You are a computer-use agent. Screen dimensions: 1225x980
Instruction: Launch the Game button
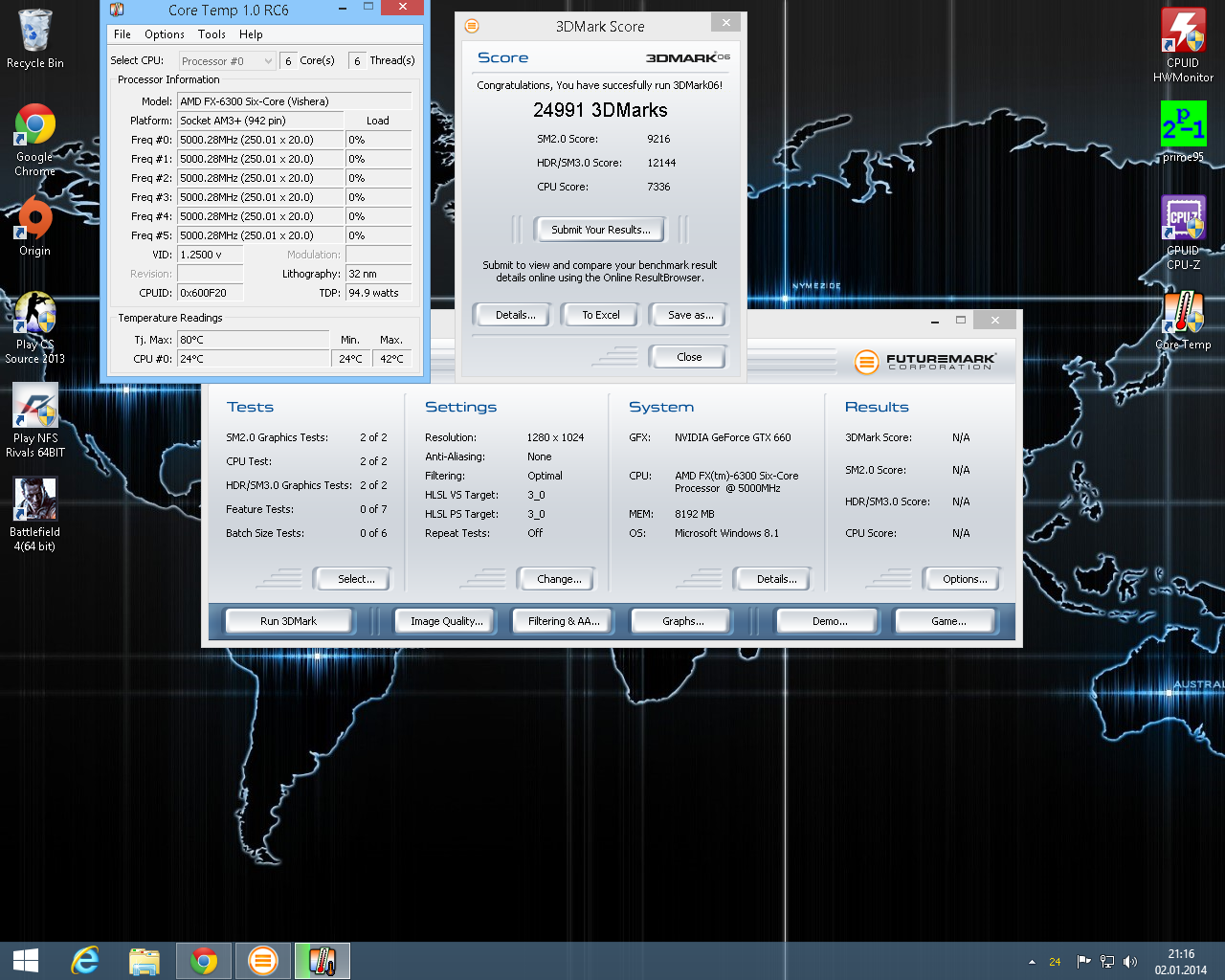[948, 621]
